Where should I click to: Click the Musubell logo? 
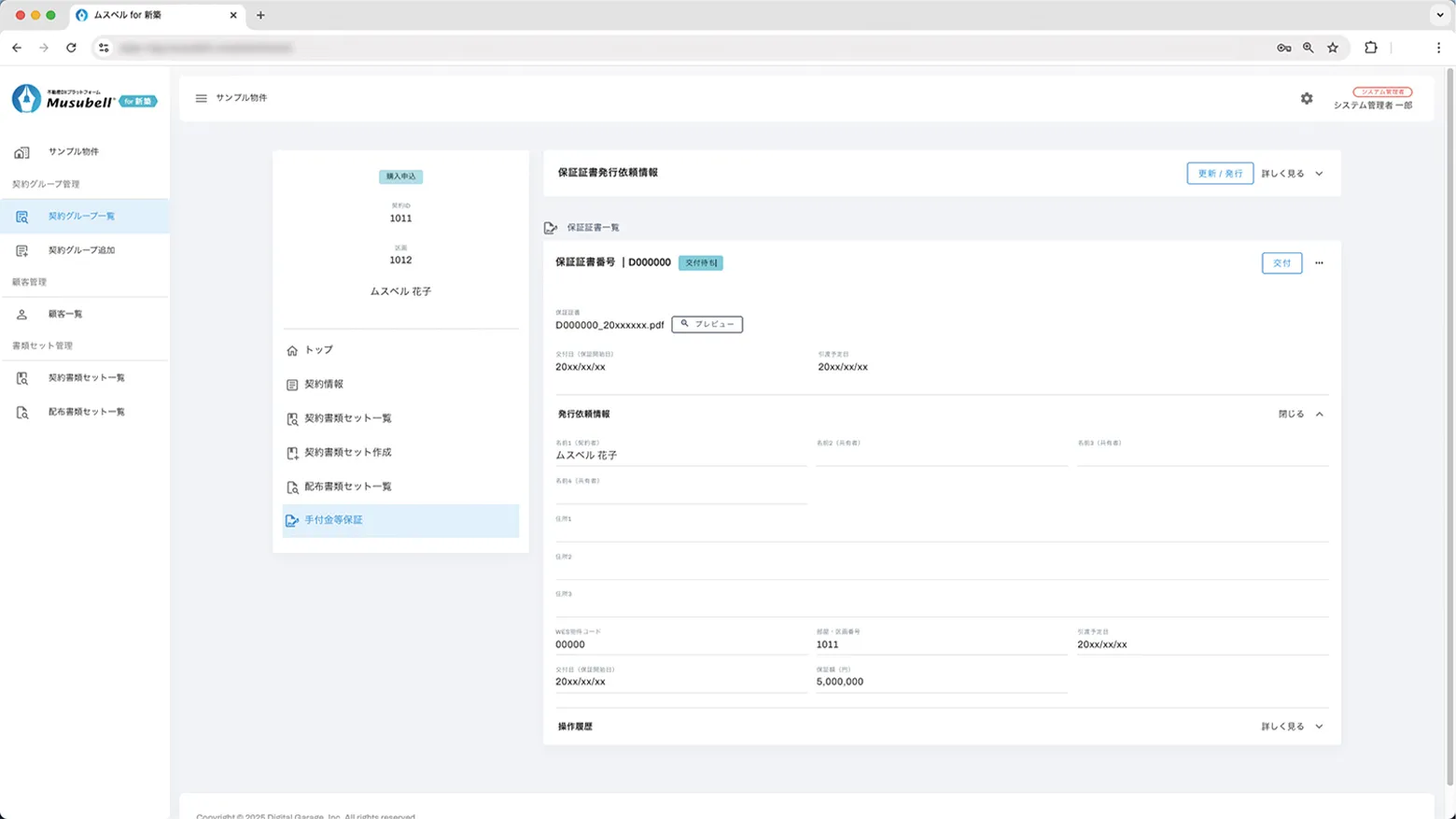coord(84,99)
